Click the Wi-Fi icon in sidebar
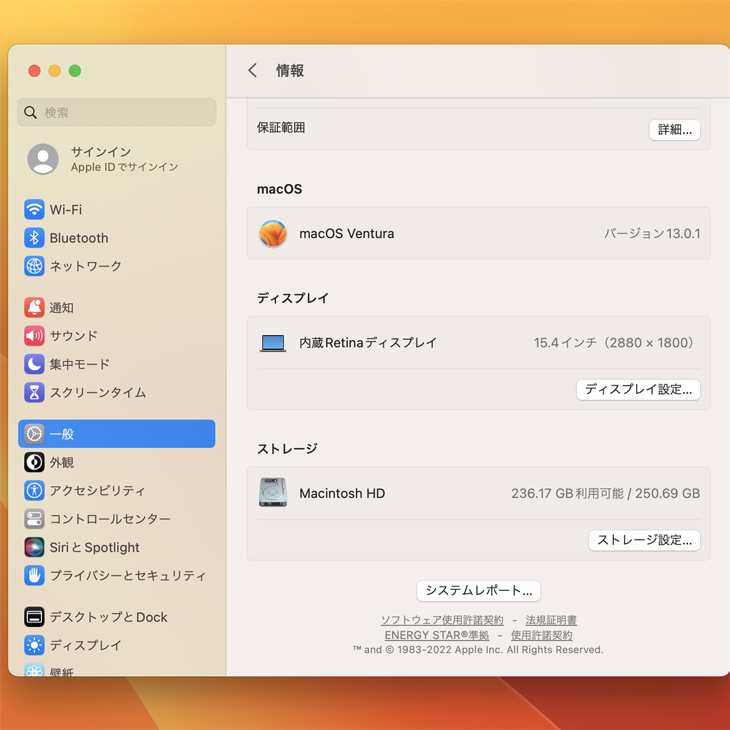The height and width of the screenshot is (730, 730). 34,210
